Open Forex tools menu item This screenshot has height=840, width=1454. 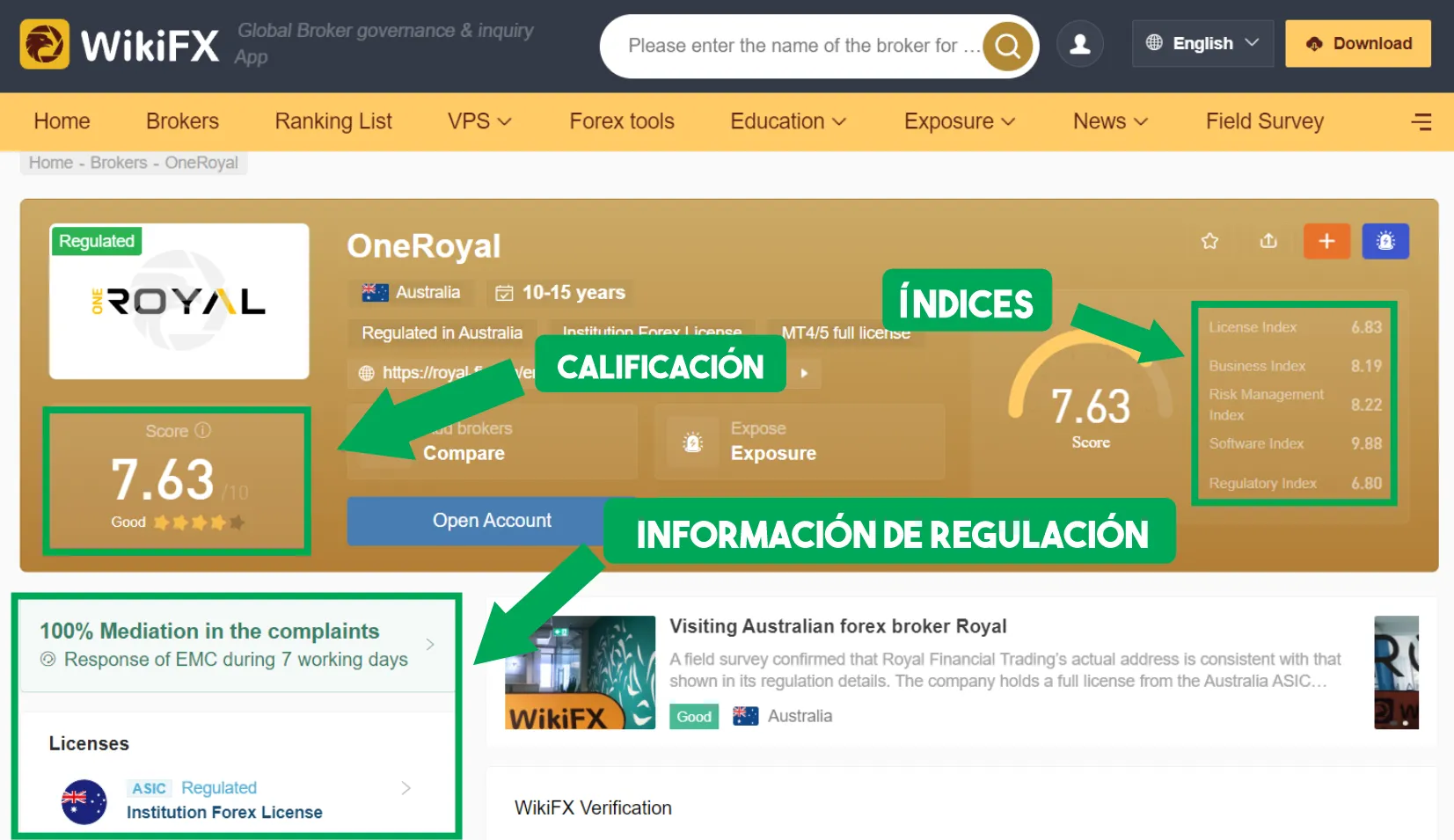(622, 121)
